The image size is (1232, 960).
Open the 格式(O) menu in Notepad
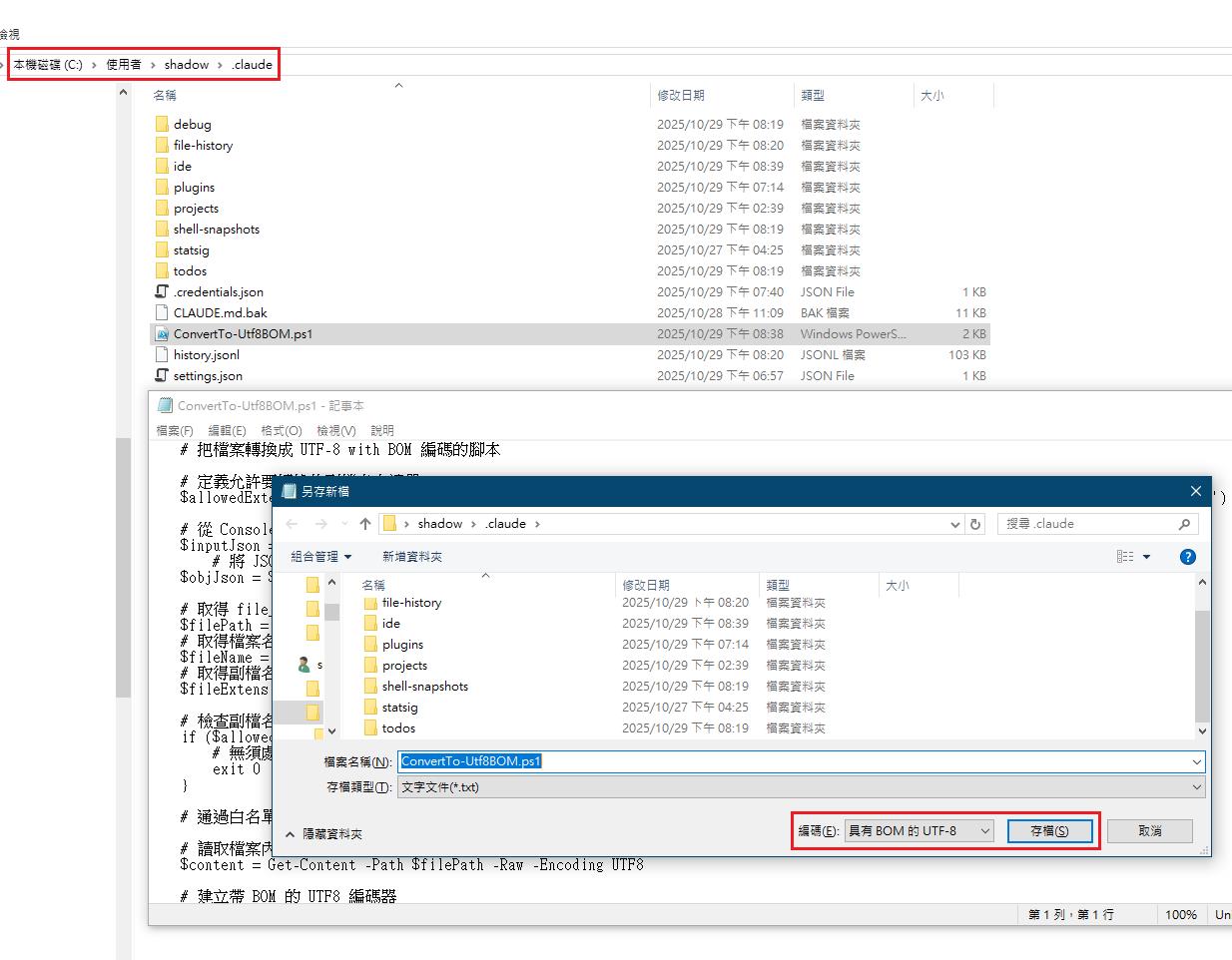click(281, 430)
